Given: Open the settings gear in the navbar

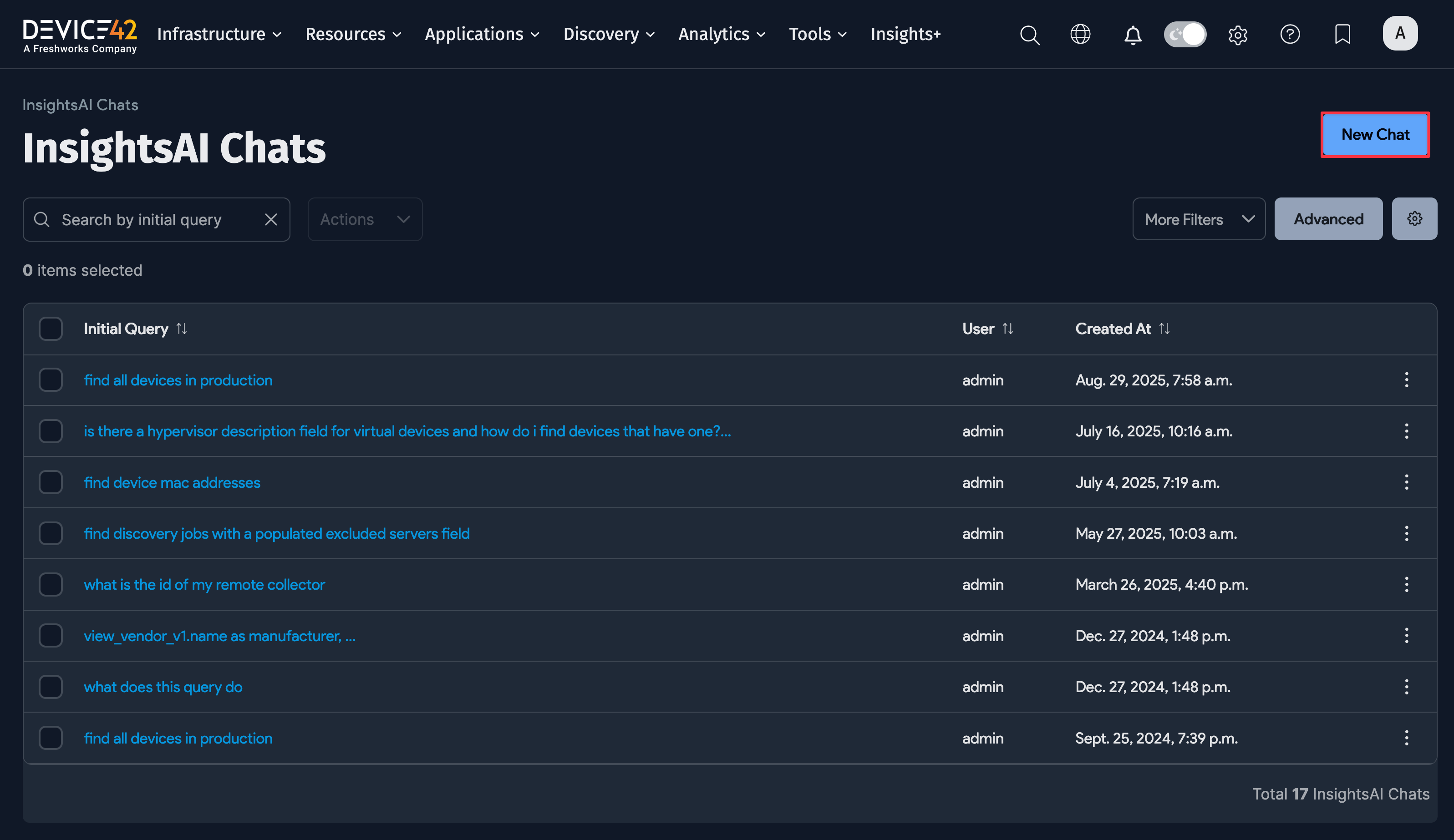Looking at the screenshot, I should click(1238, 35).
